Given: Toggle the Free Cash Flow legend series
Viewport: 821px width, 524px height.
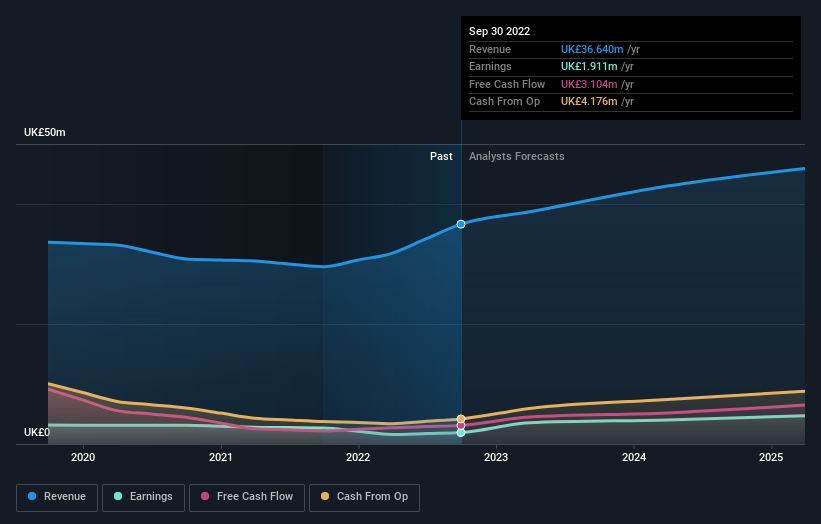Looking at the screenshot, I should pyautogui.click(x=247, y=497).
